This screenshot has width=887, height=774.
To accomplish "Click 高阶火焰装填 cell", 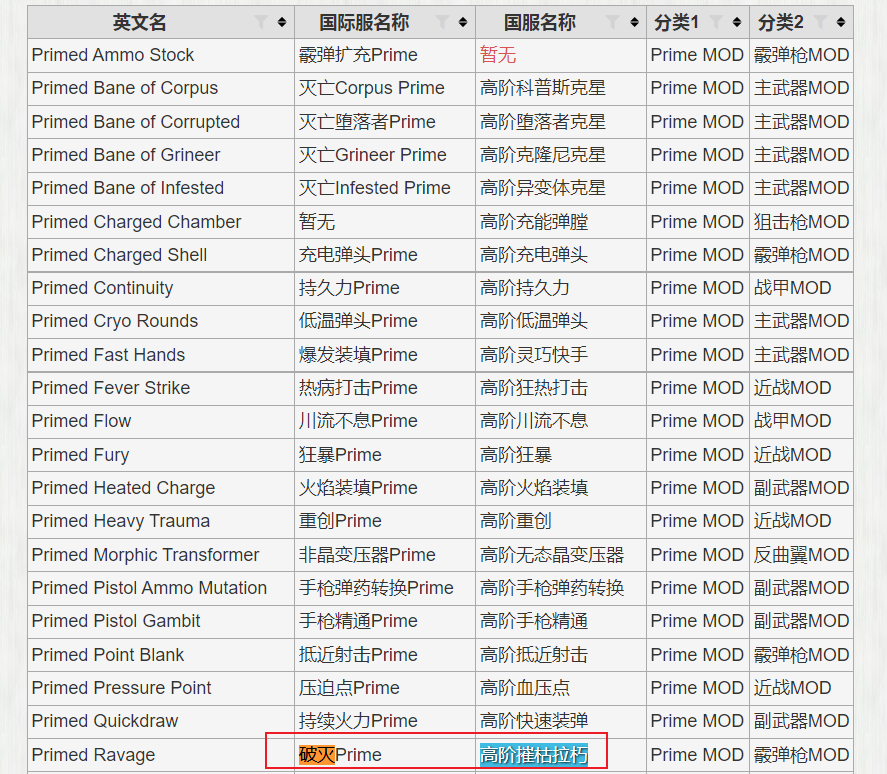I will (561, 488).
